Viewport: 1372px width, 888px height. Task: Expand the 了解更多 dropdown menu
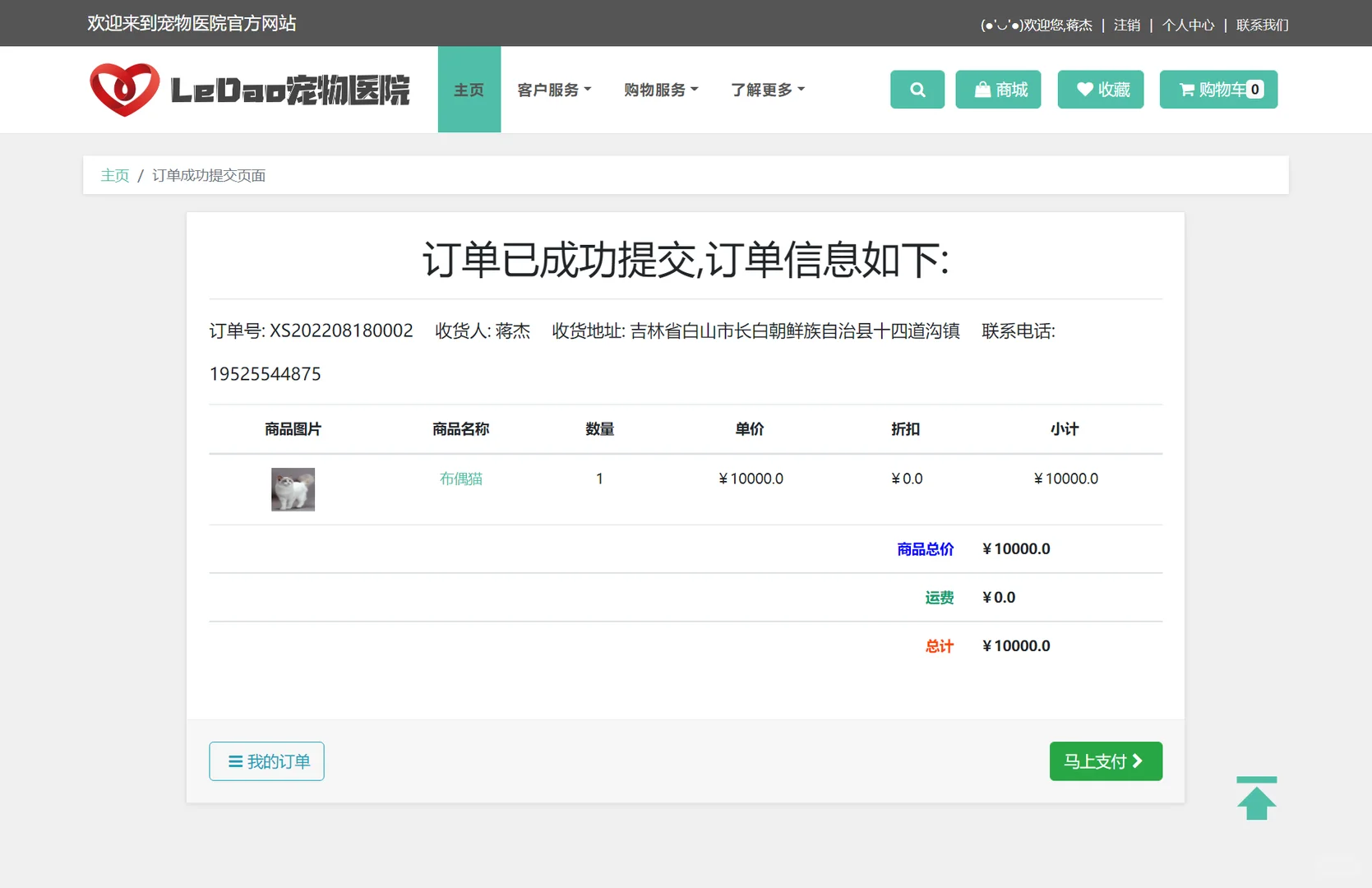(x=766, y=90)
